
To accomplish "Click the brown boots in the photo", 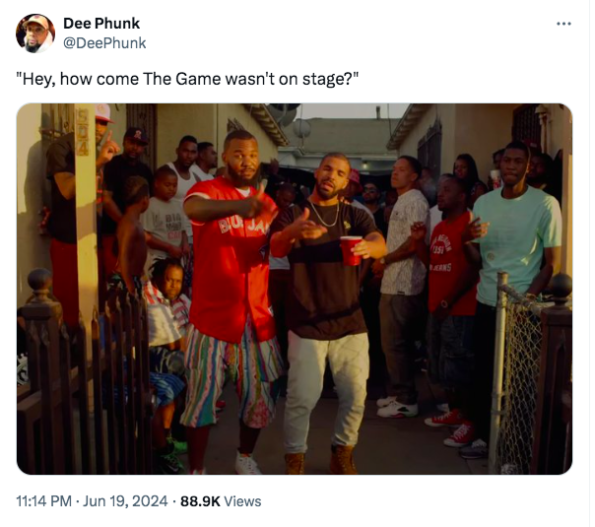I will pos(321,460).
